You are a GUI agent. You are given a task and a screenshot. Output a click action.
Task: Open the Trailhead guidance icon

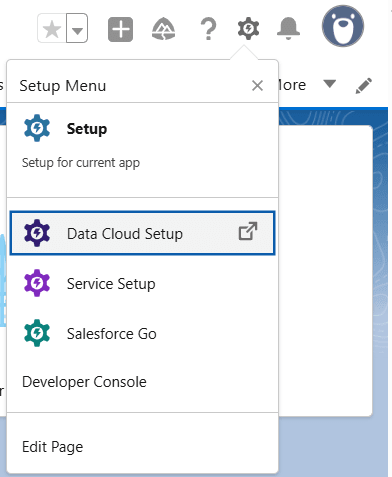pos(164,29)
